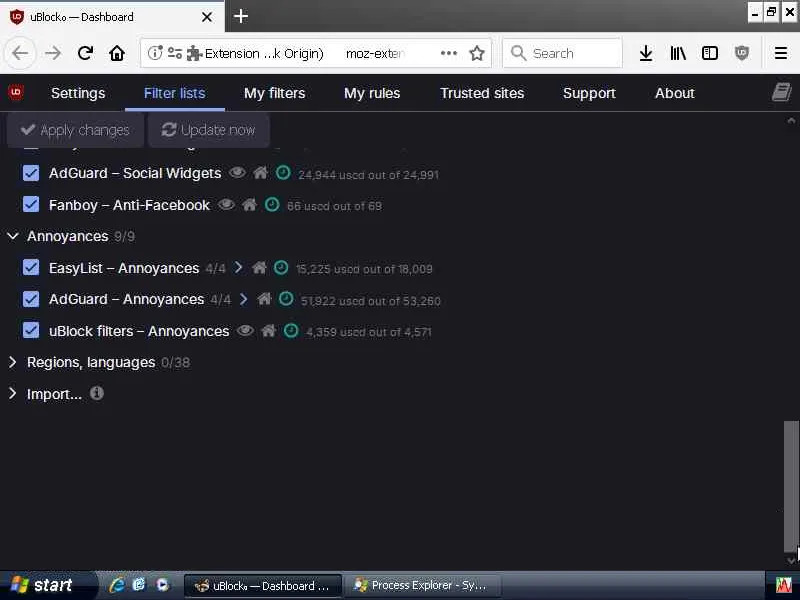The image size is (800, 600).
Task: Expand the Regions, languages section
Action: [x=13, y=362]
